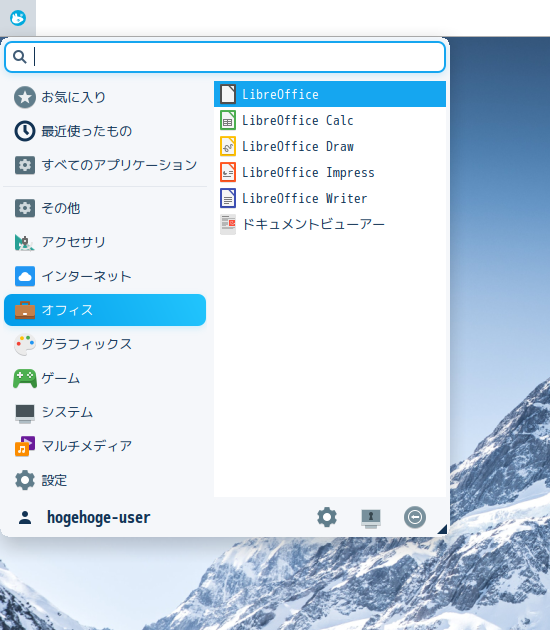Screen dimensions: 550x630
Task: Click the settings gear in the bottom bar
Action: 327,517
